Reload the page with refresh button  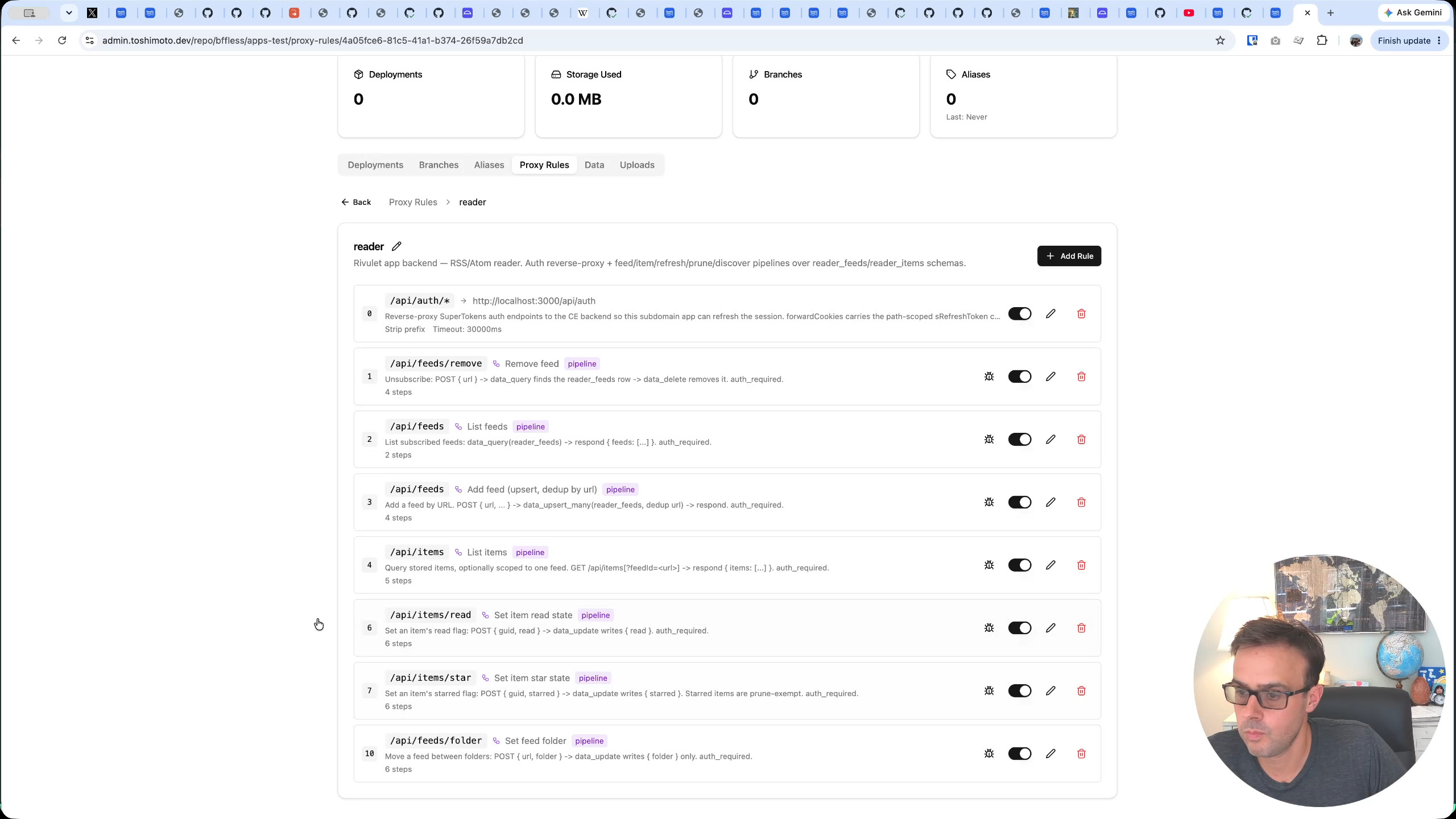click(x=62, y=40)
